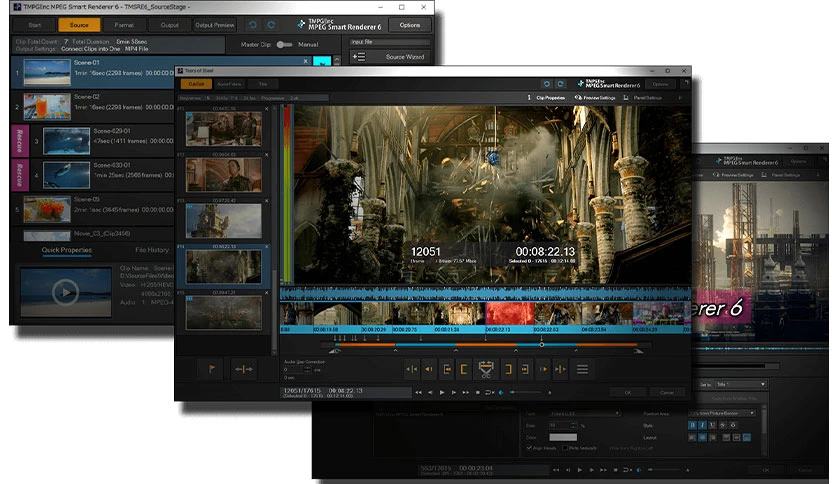Image resolution: width=836 pixels, height=484 pixels.
Task: Click the seek bar position knob
Action: click(x=542, y=345)
